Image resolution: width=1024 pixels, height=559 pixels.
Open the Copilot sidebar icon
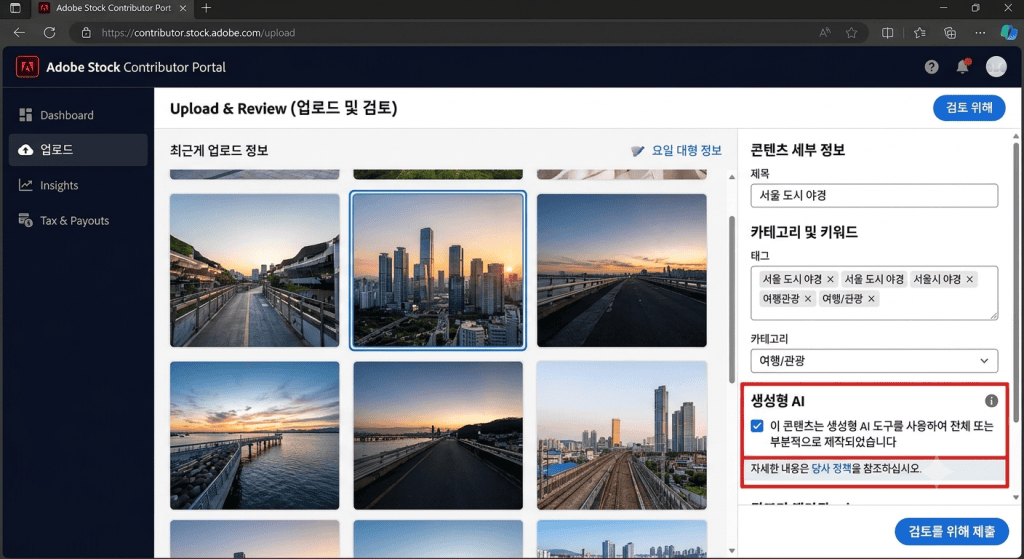[x=1009, y=32]
